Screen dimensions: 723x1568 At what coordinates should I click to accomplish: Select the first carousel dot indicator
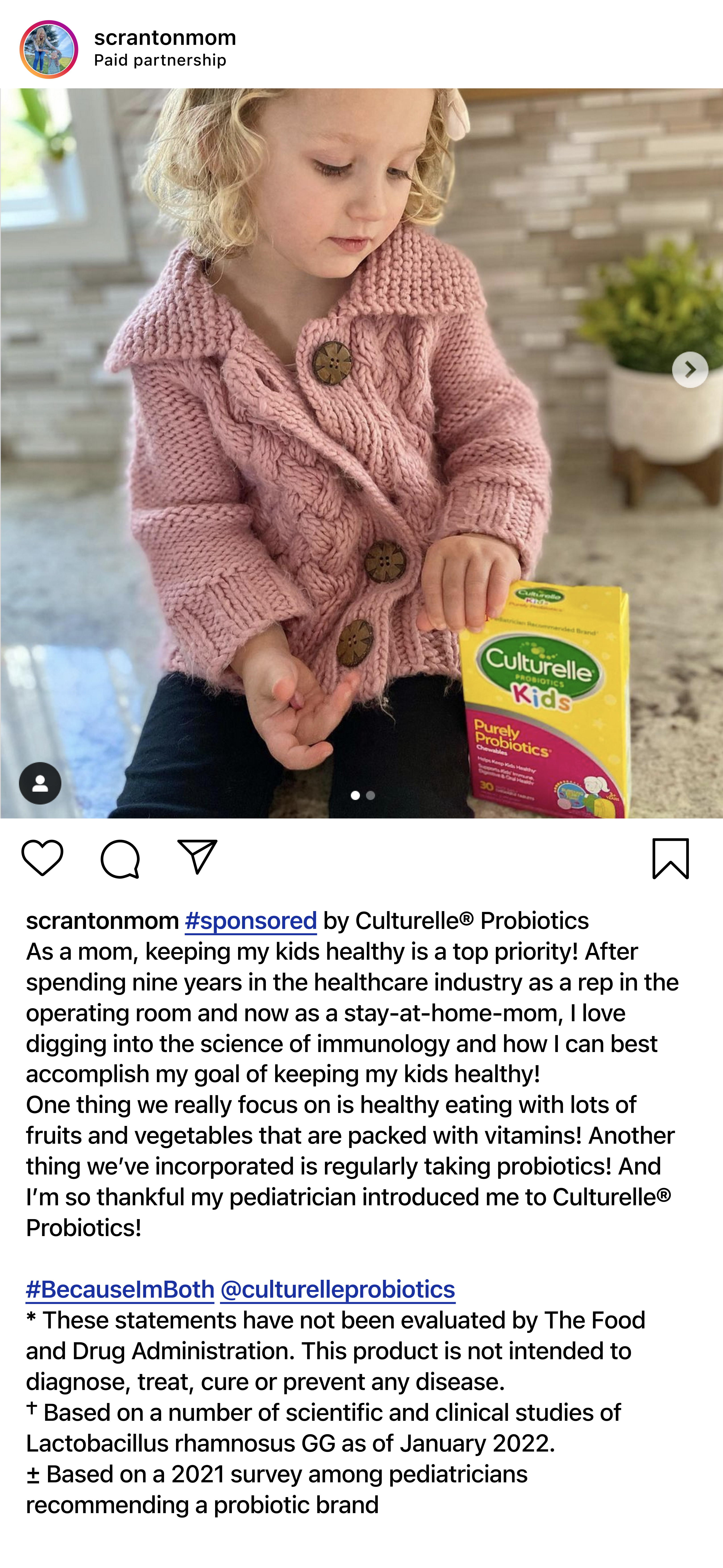tap(355, 795)
